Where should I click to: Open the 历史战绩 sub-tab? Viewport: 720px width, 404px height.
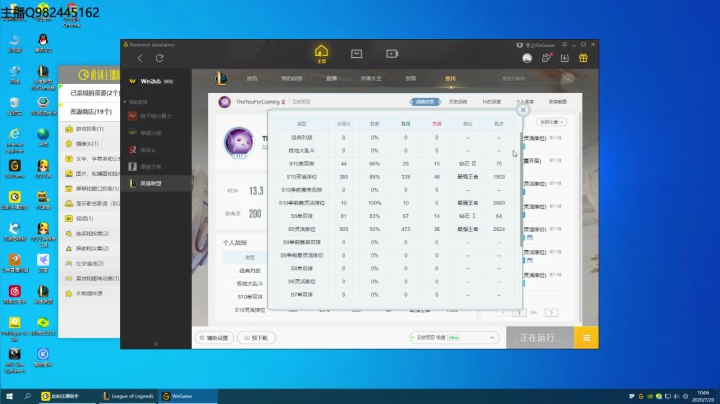458,102
